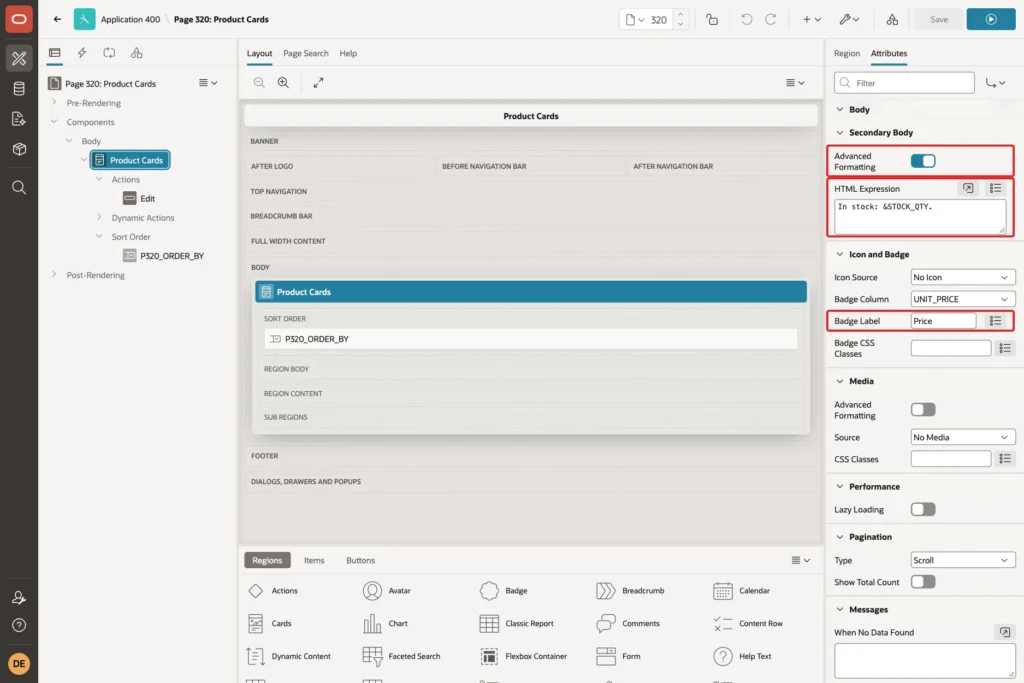Click in the HTML Expression text area
This screenshot has height=683, width=1024.
[920, 216]
